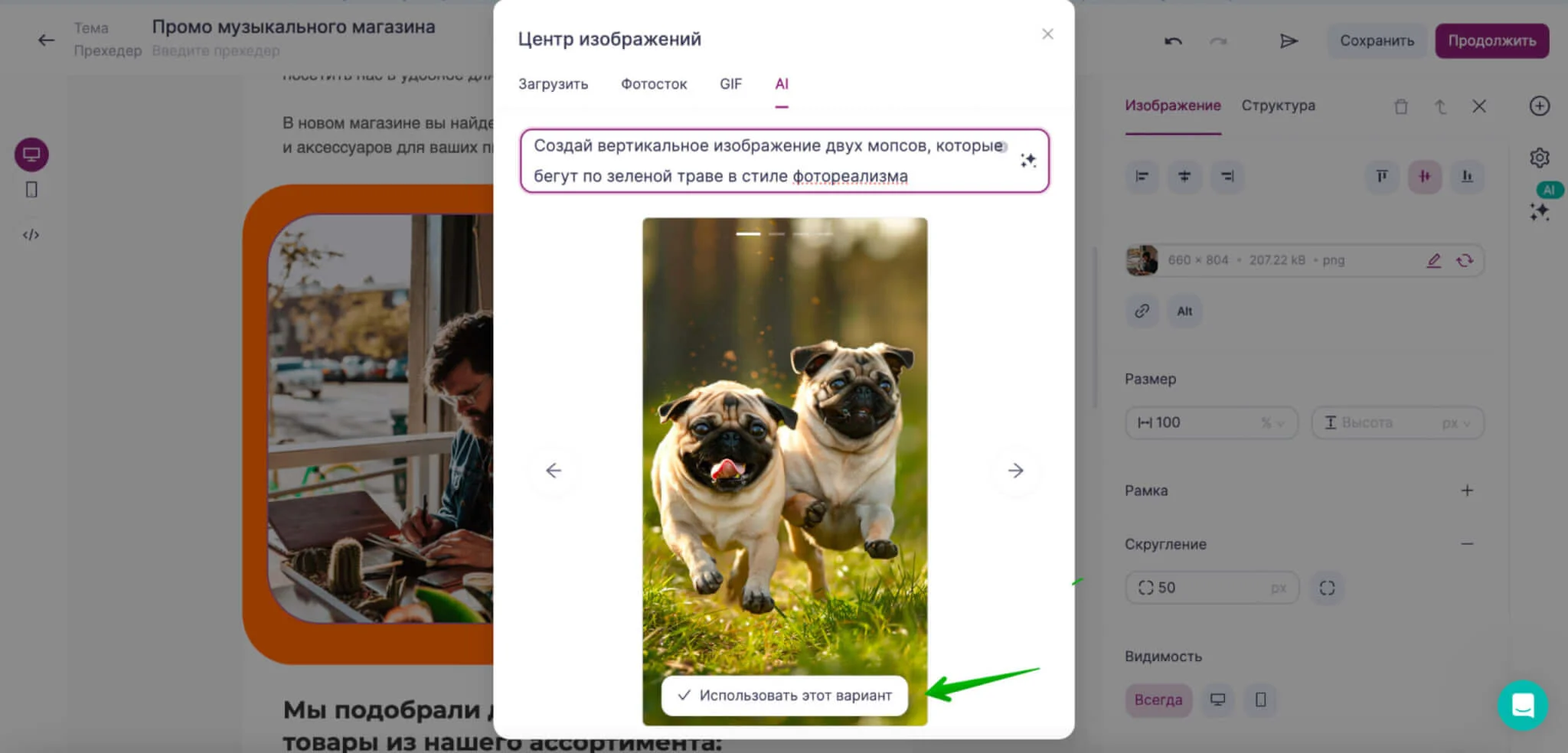Add a link to the image
The image size is (1568, 753).
[1142, 311]
